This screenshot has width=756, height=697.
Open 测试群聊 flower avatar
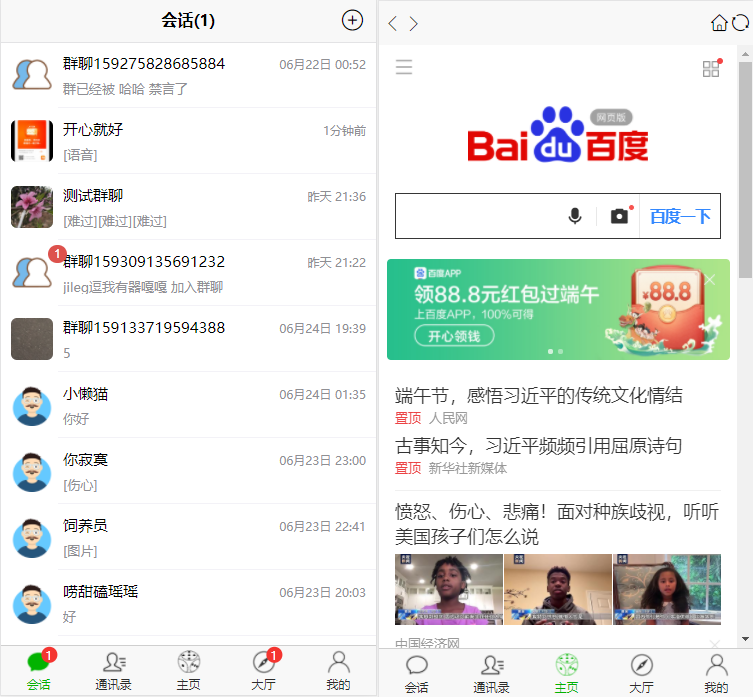32,207
